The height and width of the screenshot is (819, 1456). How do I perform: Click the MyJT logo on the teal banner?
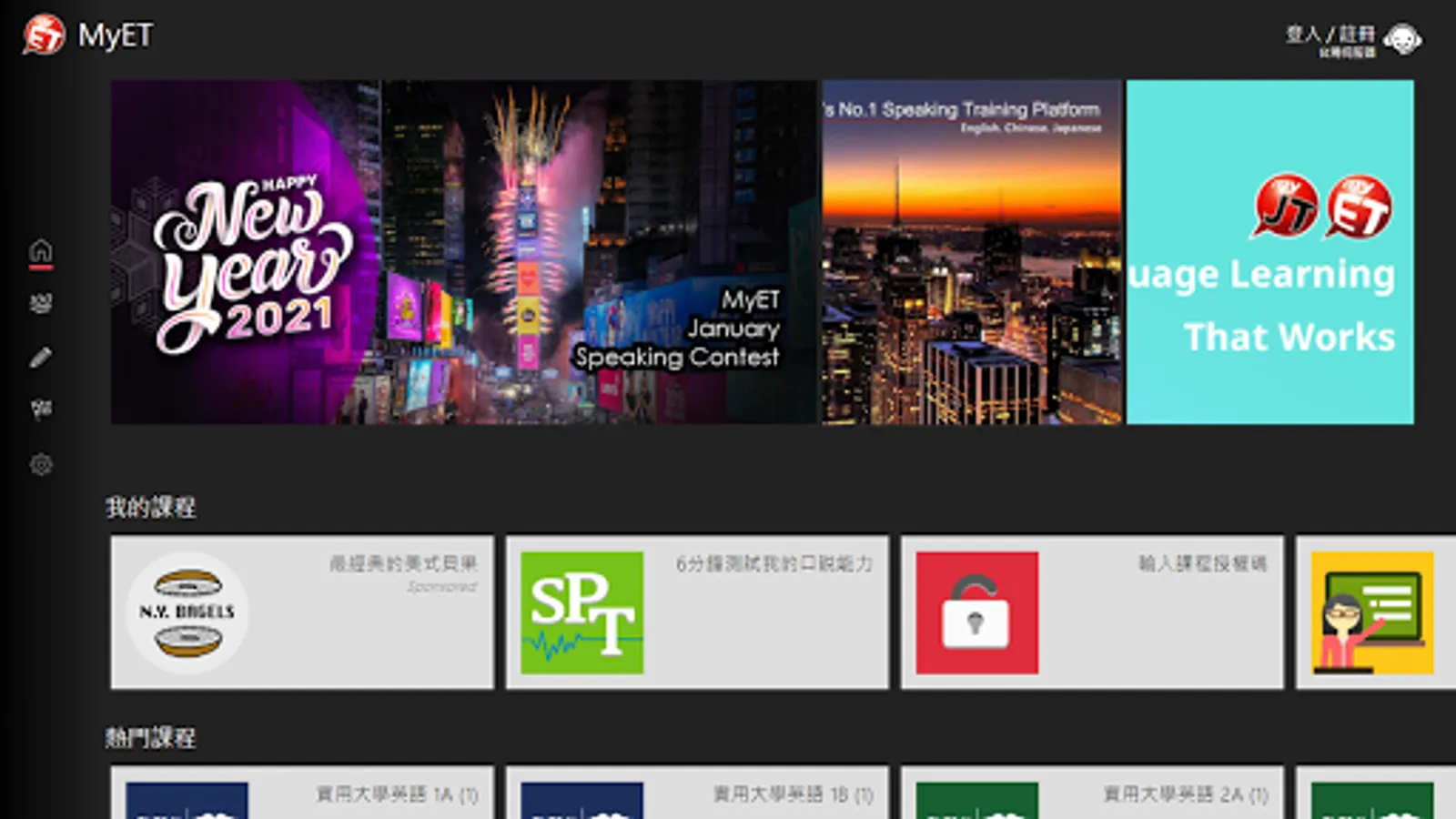pyautogui.click(x=1284, y=206)
